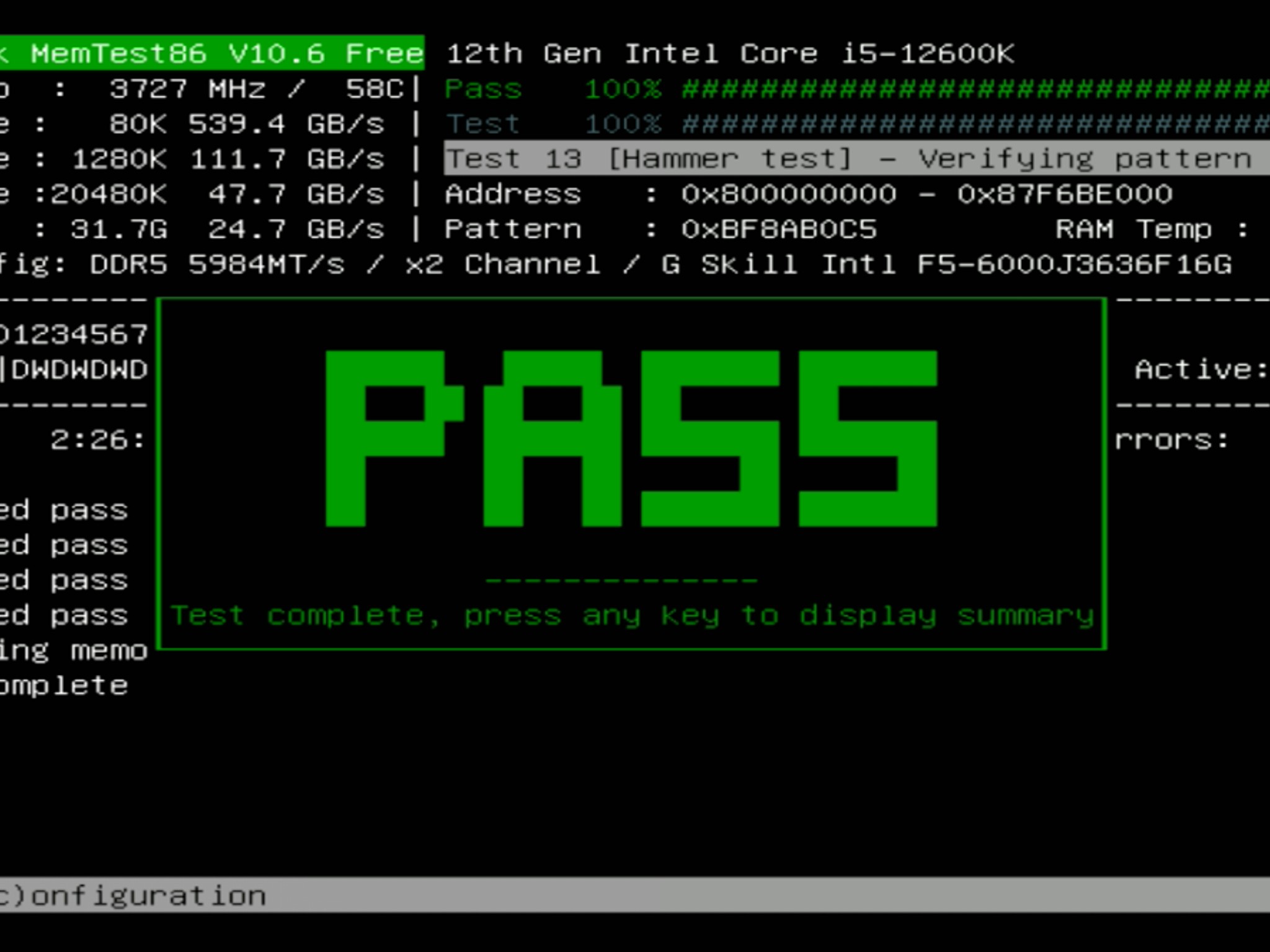The image size is (1270, 952).
Task: Click the address range '0x800000000 - 0x87F6BE000'
Action: 927,194
